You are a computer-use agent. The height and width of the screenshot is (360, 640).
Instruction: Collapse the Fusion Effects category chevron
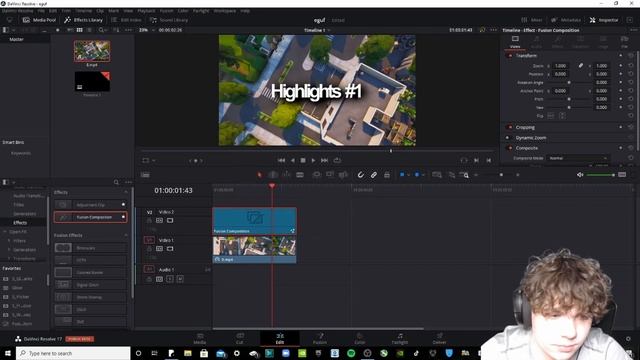click(126, 235)
